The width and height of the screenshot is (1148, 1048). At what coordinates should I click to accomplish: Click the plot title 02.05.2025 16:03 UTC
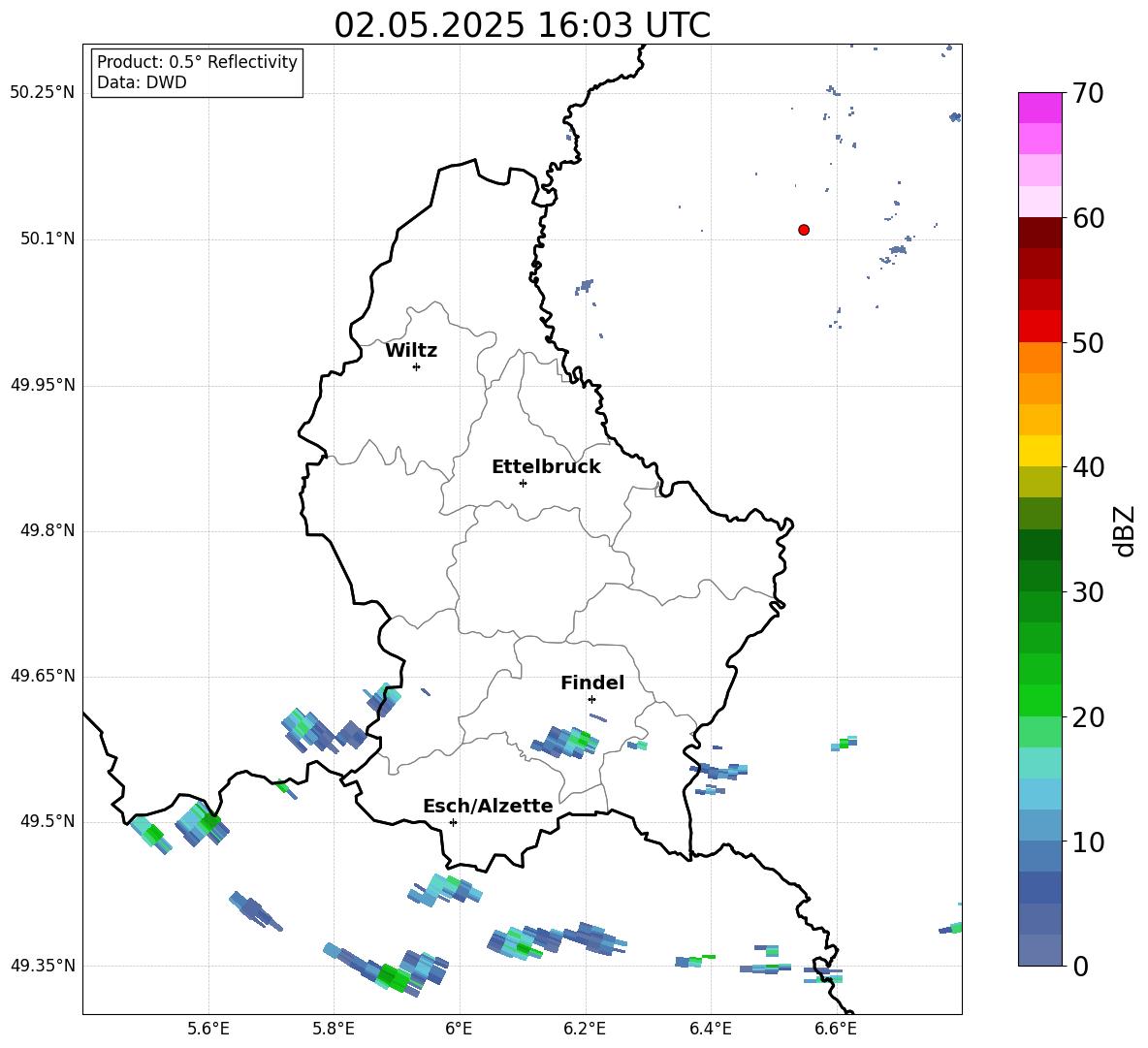(522, 25)
